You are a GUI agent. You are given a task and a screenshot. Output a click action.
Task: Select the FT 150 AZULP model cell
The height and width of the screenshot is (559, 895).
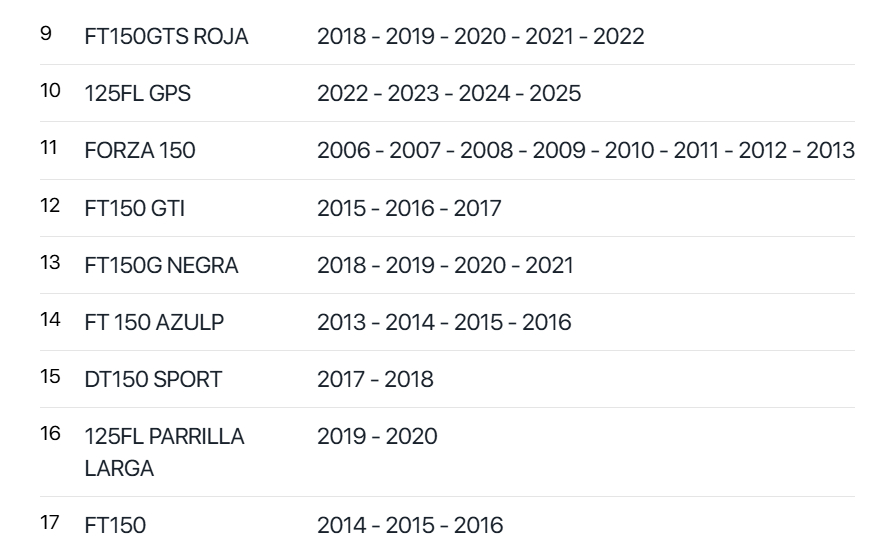point(154,322)
